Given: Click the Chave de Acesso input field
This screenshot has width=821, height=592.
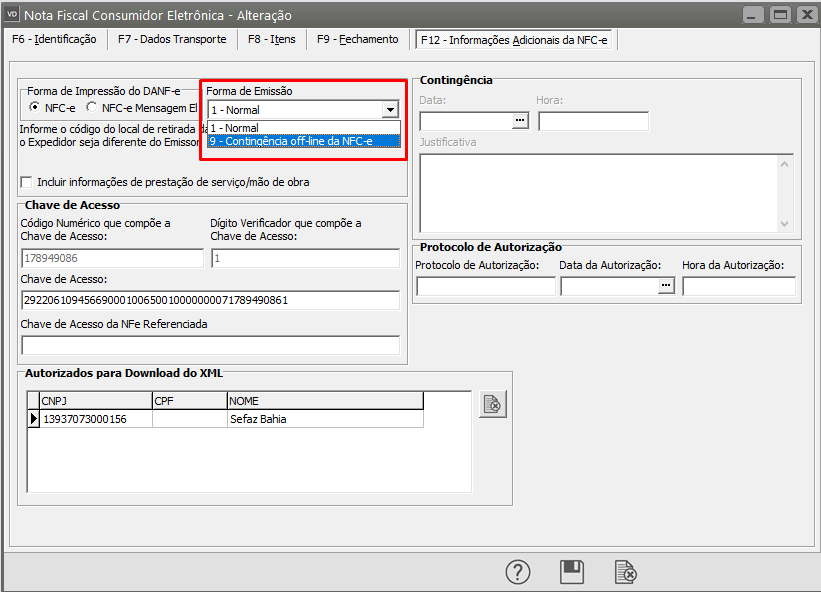Looking at the screenshot, I should pos(209,300).
